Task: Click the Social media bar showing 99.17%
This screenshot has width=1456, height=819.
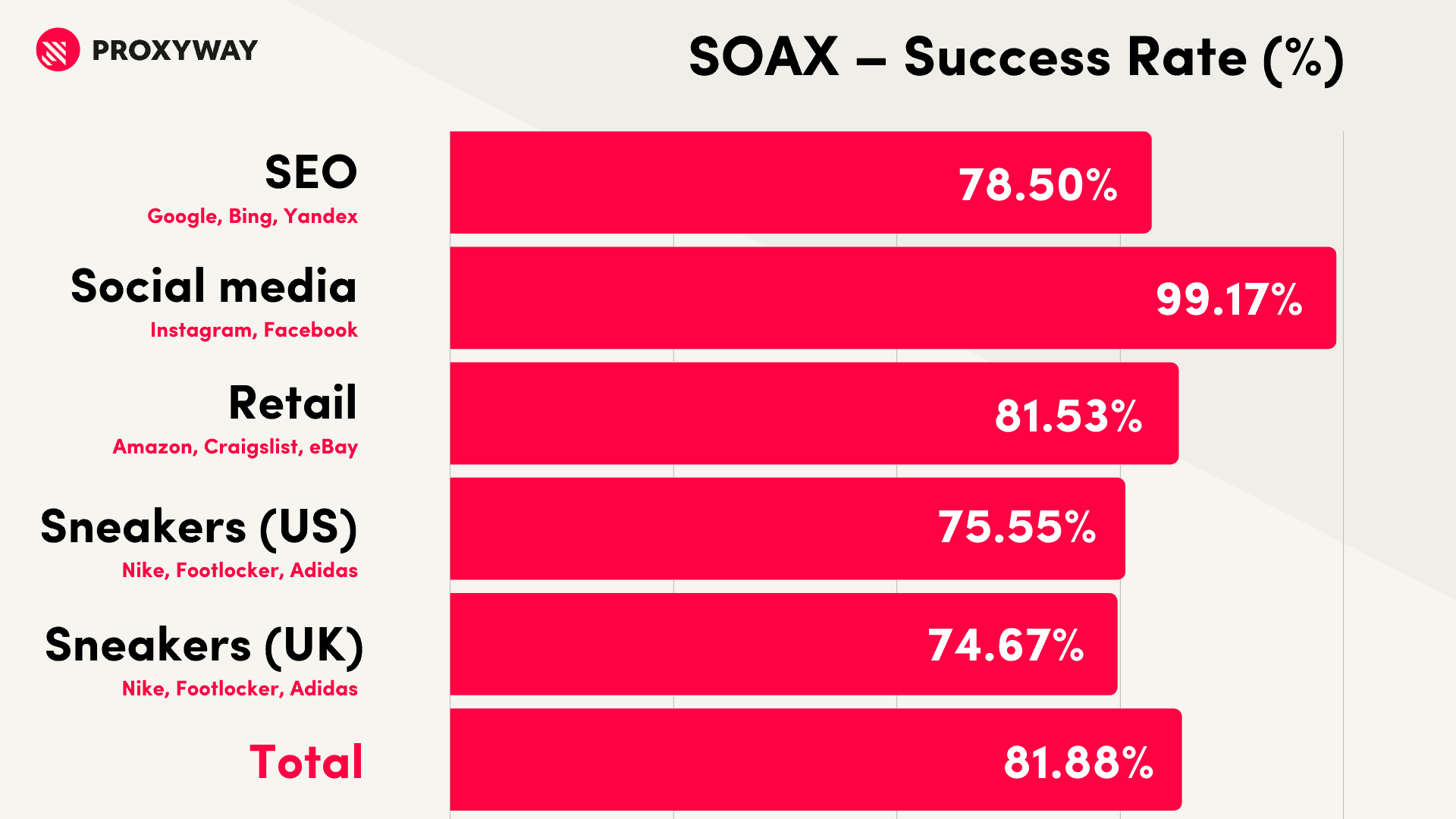Action: pos(893,298)
